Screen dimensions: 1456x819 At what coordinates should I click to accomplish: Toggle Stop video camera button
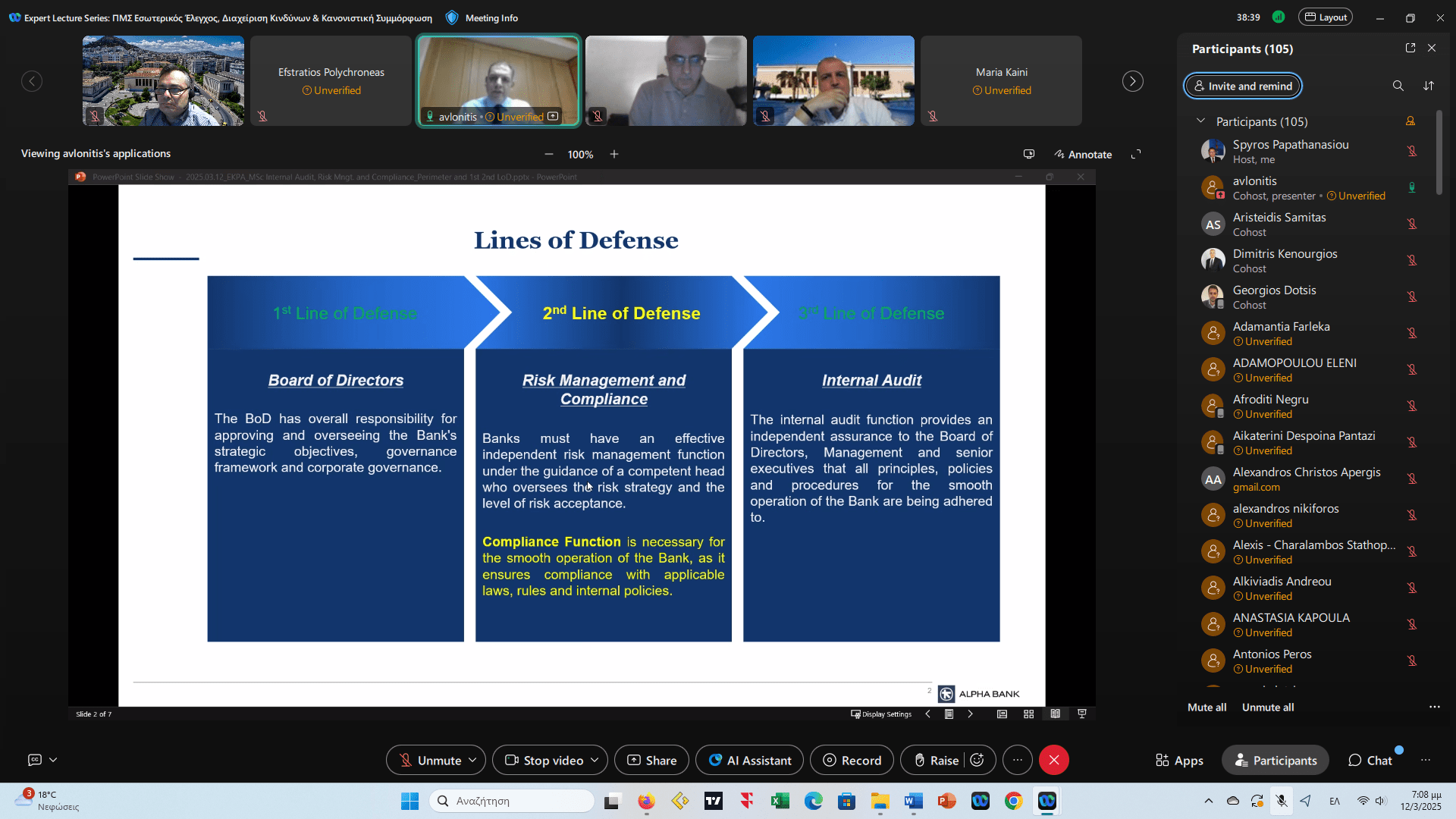coord(544,760)
